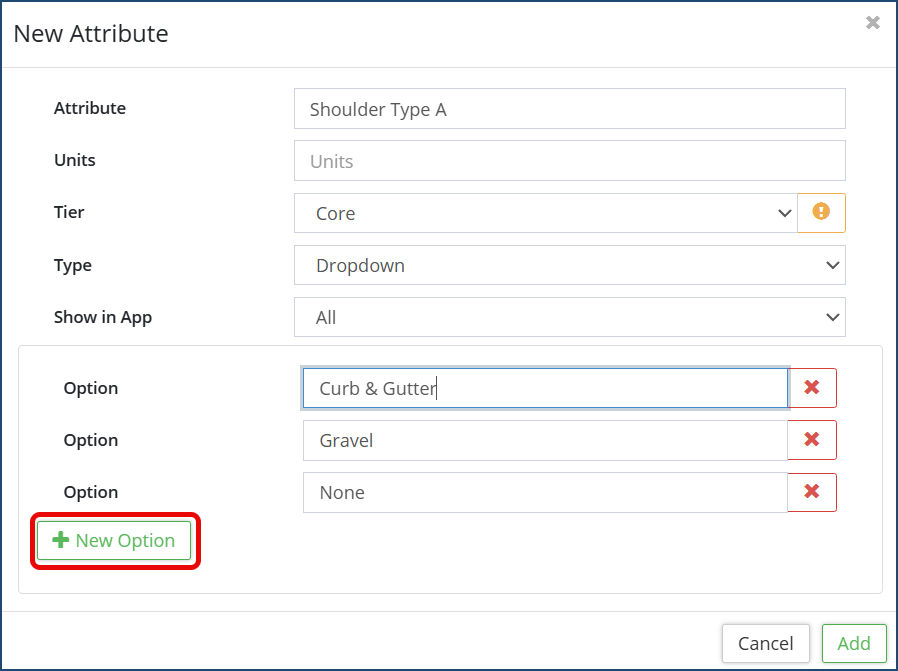The height and width of the screenshot is (671, 898).
Task: Click the orange Tier warning icon
Action: pos(821,213)
